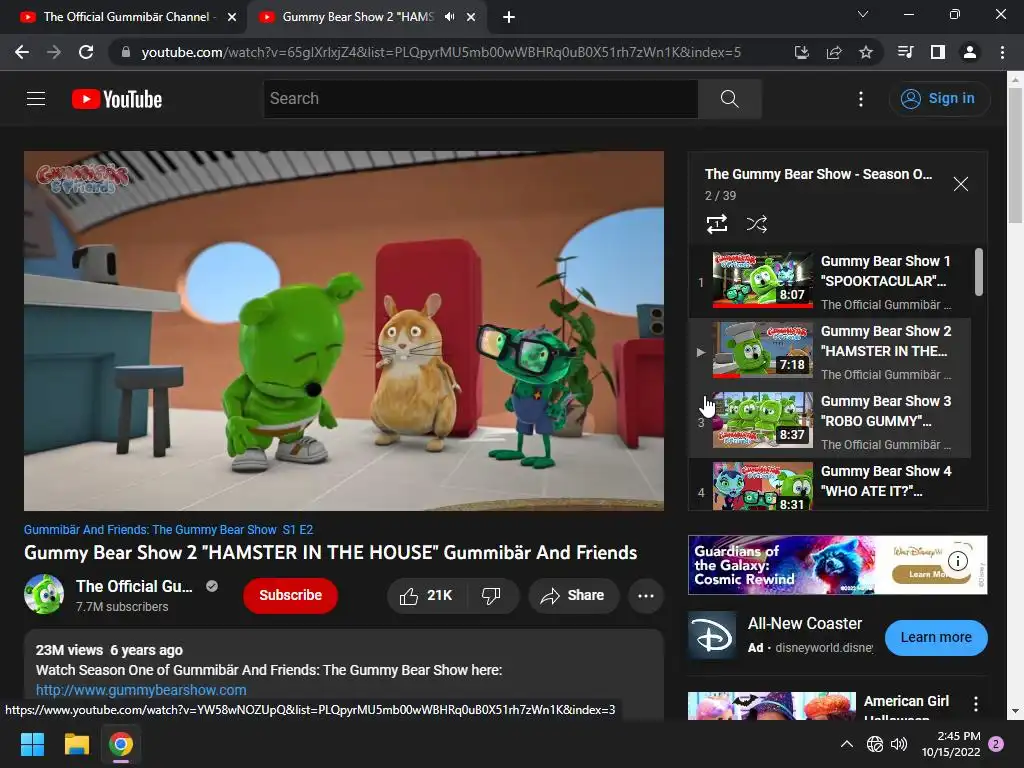Image resolution: width=1024 pixels, height=768 pixels.
Task: Open Chrome tab search chevron
Action: tap(863, 14)
